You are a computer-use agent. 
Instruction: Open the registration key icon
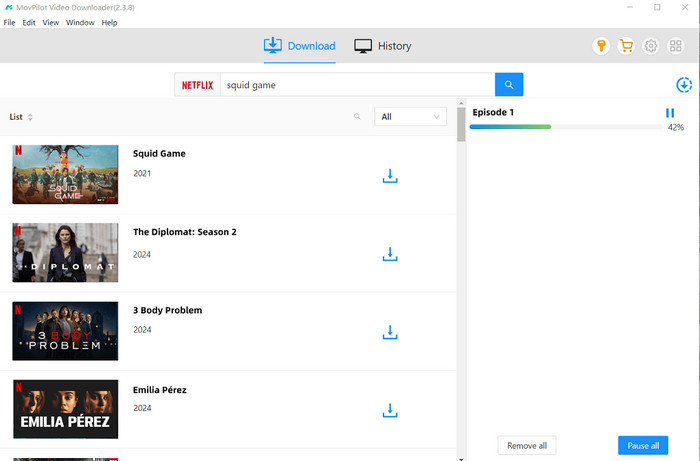[601, 46]
